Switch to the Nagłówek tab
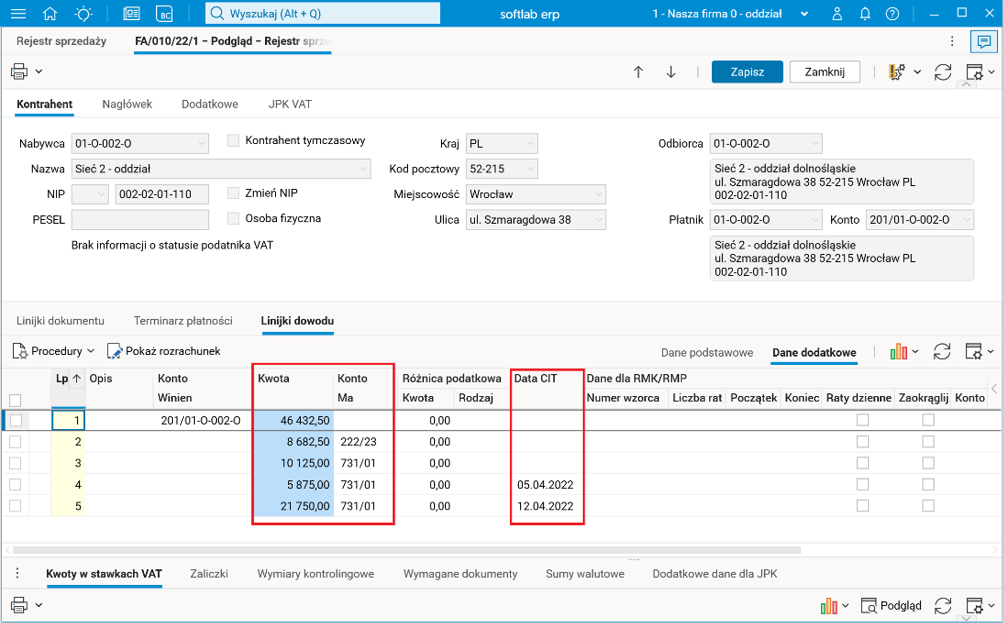 [x=127, y=104]
